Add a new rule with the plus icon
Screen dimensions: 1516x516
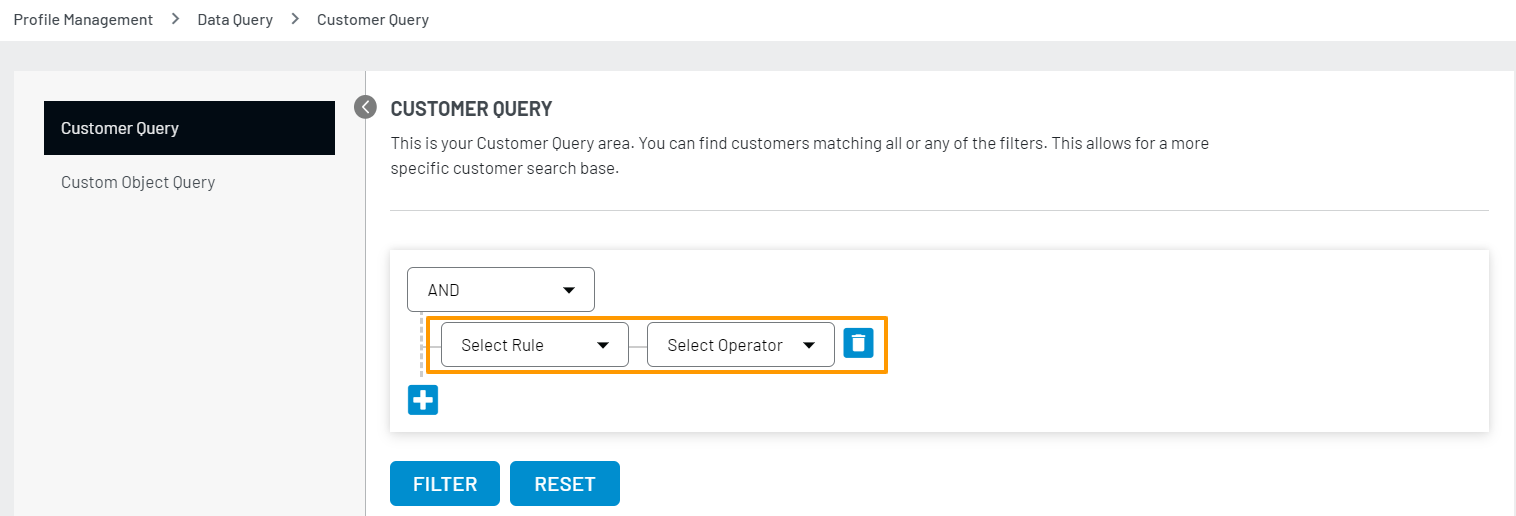click(x=423, y=400)
